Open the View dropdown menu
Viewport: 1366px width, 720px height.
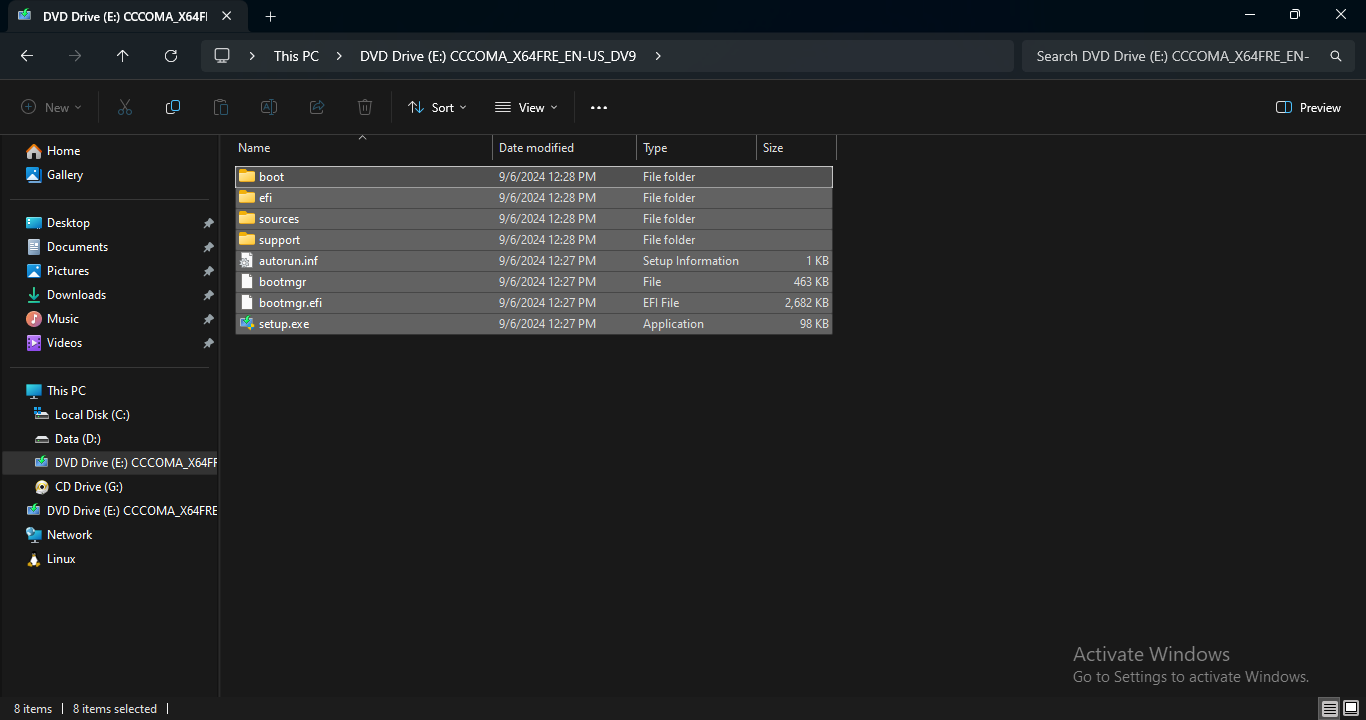point(526,107)
